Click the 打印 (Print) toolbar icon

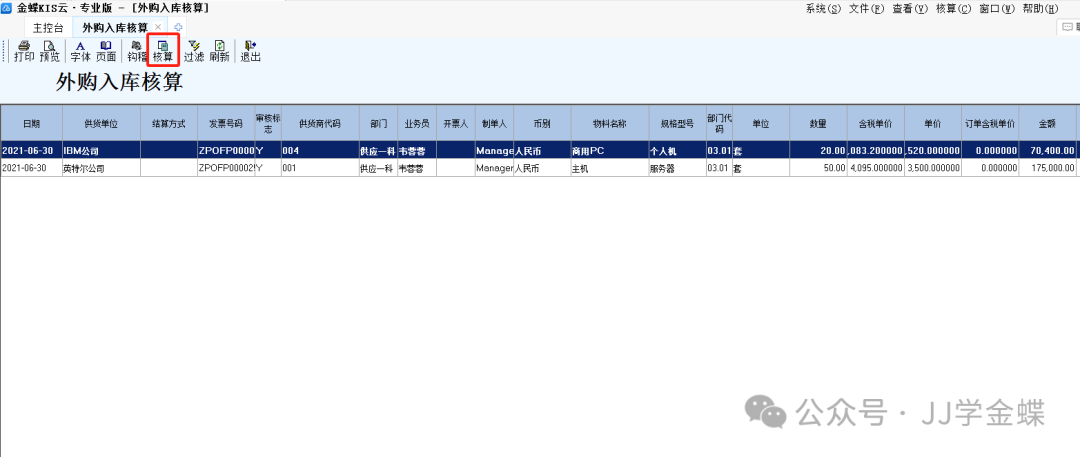24,50
